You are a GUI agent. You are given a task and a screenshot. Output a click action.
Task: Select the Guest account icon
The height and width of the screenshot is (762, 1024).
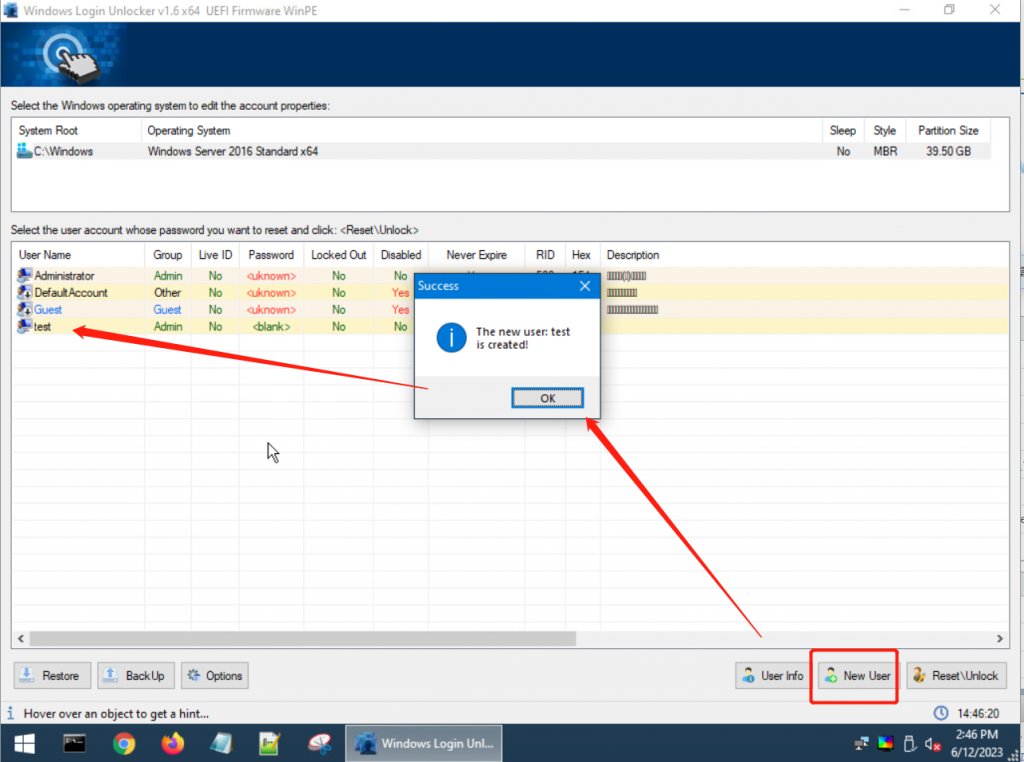point(25,309)
